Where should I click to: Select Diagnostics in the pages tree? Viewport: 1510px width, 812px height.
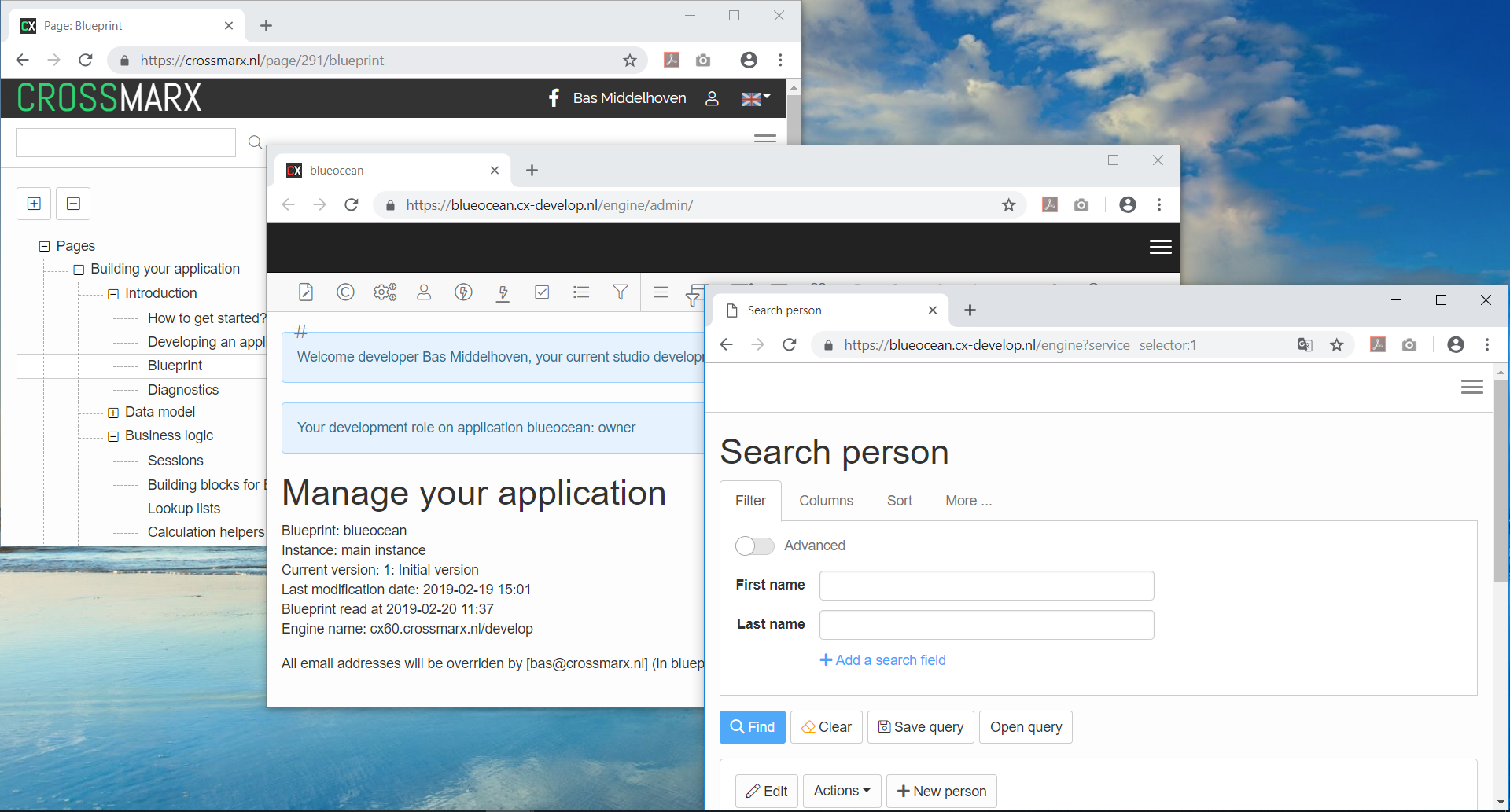tap(183, 390)
